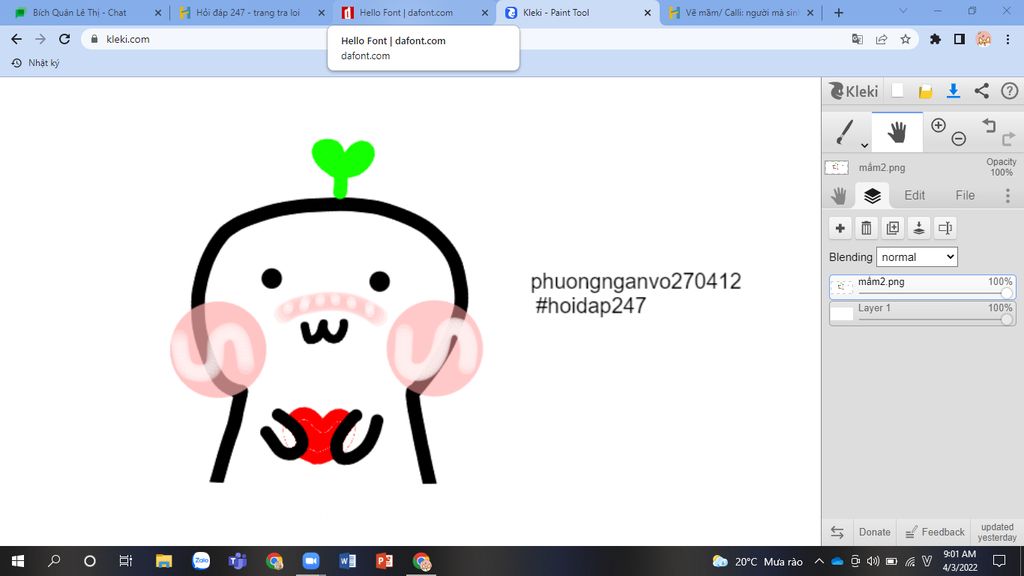Open the Nhật ký bookmark
1024x576 pixels.
tap(36, 63)
